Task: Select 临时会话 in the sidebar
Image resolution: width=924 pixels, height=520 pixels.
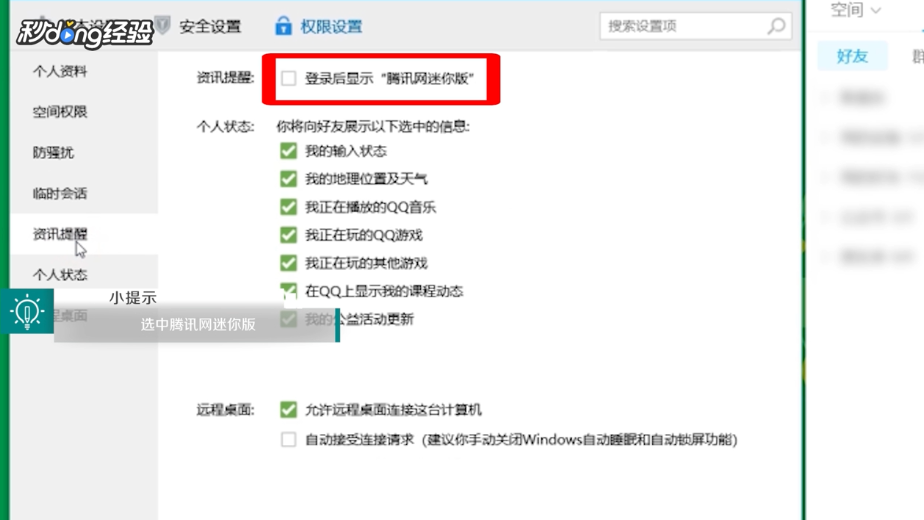Action: click(x=60, y=193)
